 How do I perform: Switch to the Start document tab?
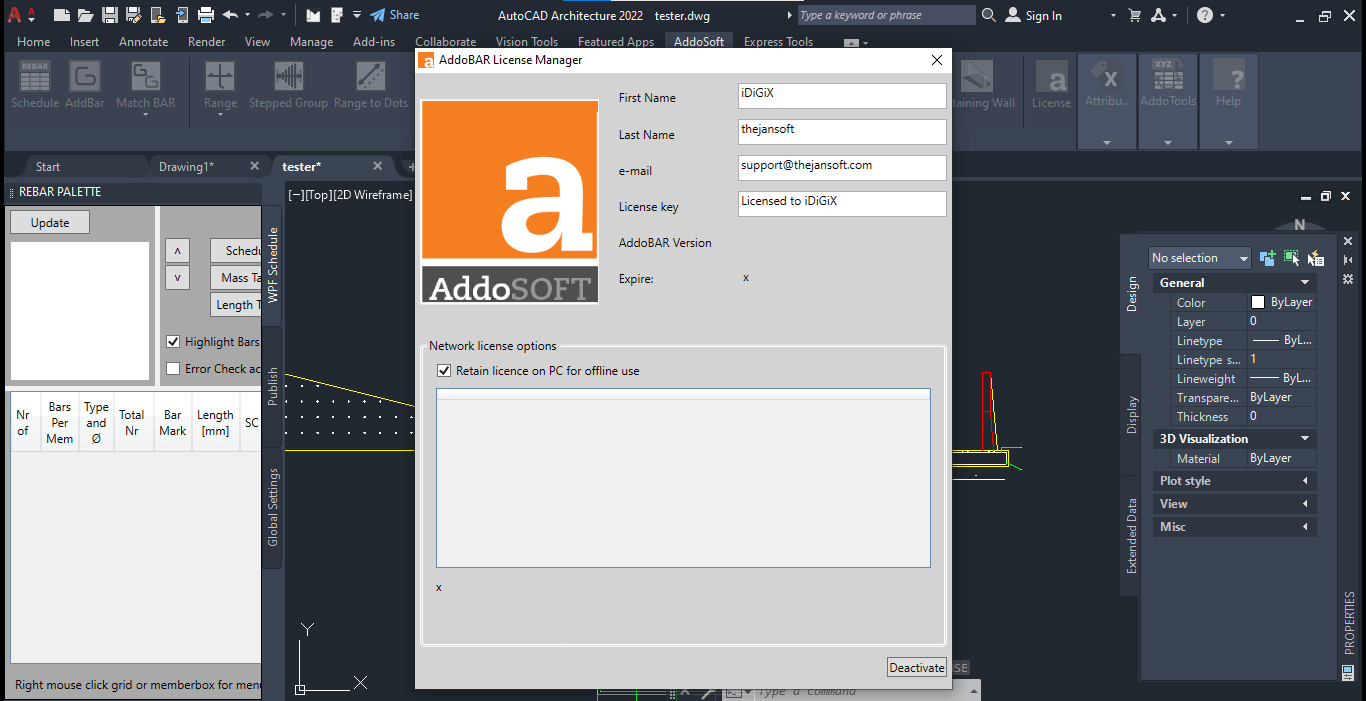pos(48,167)
